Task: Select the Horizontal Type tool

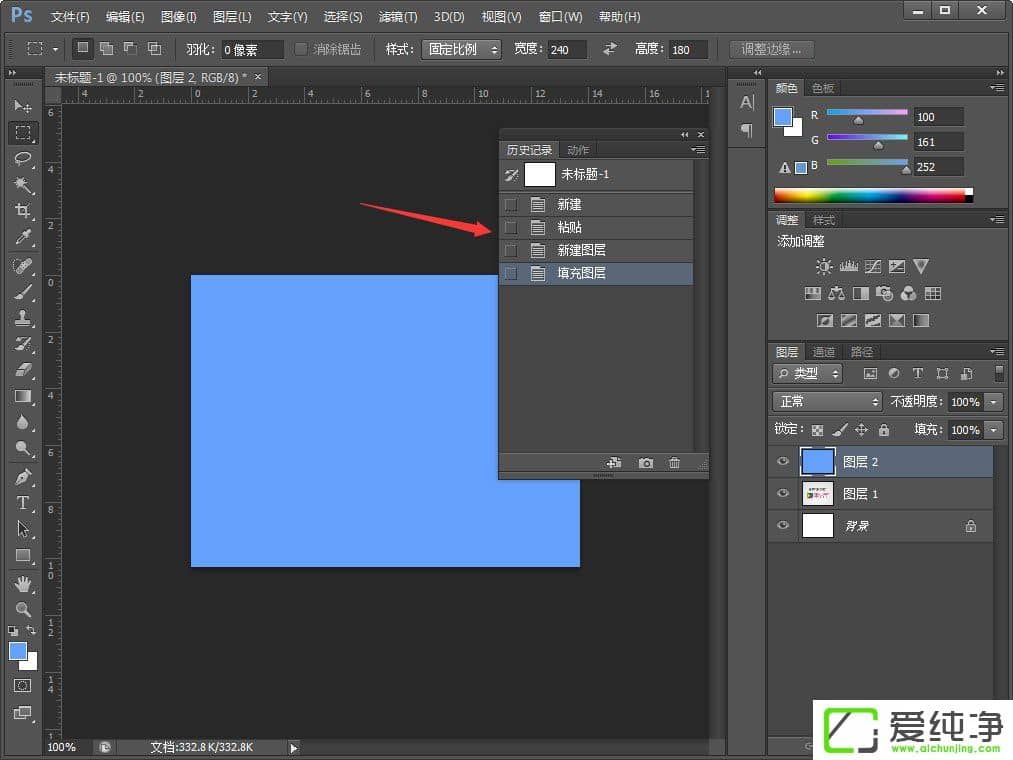Action: 23,503
